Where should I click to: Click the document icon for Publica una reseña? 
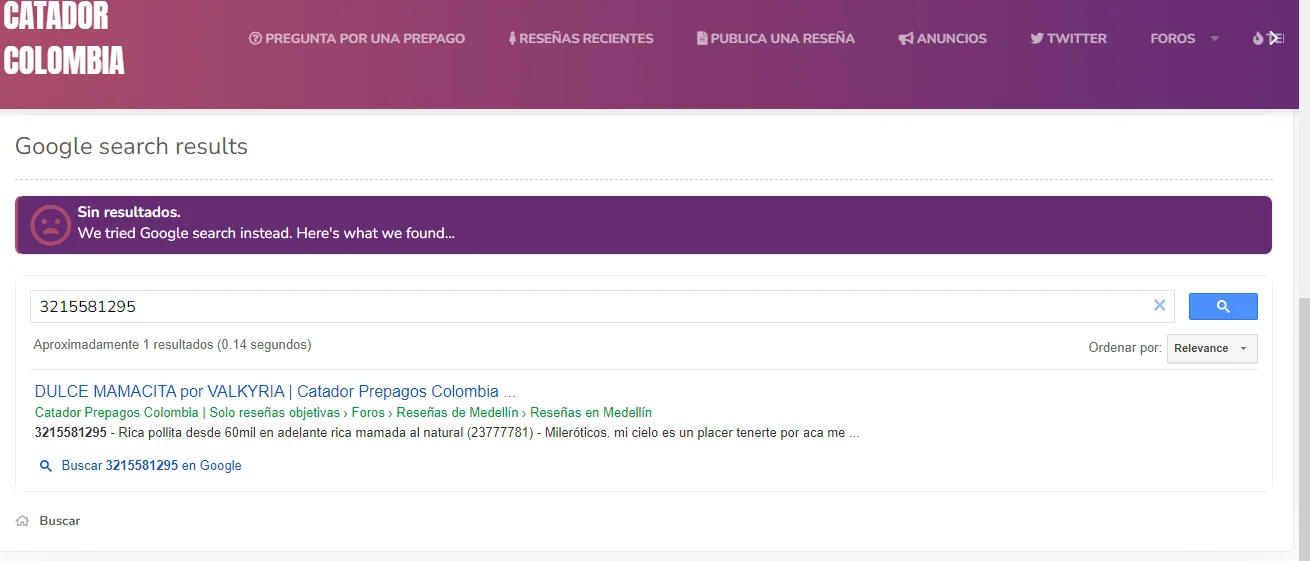point(702,39)
